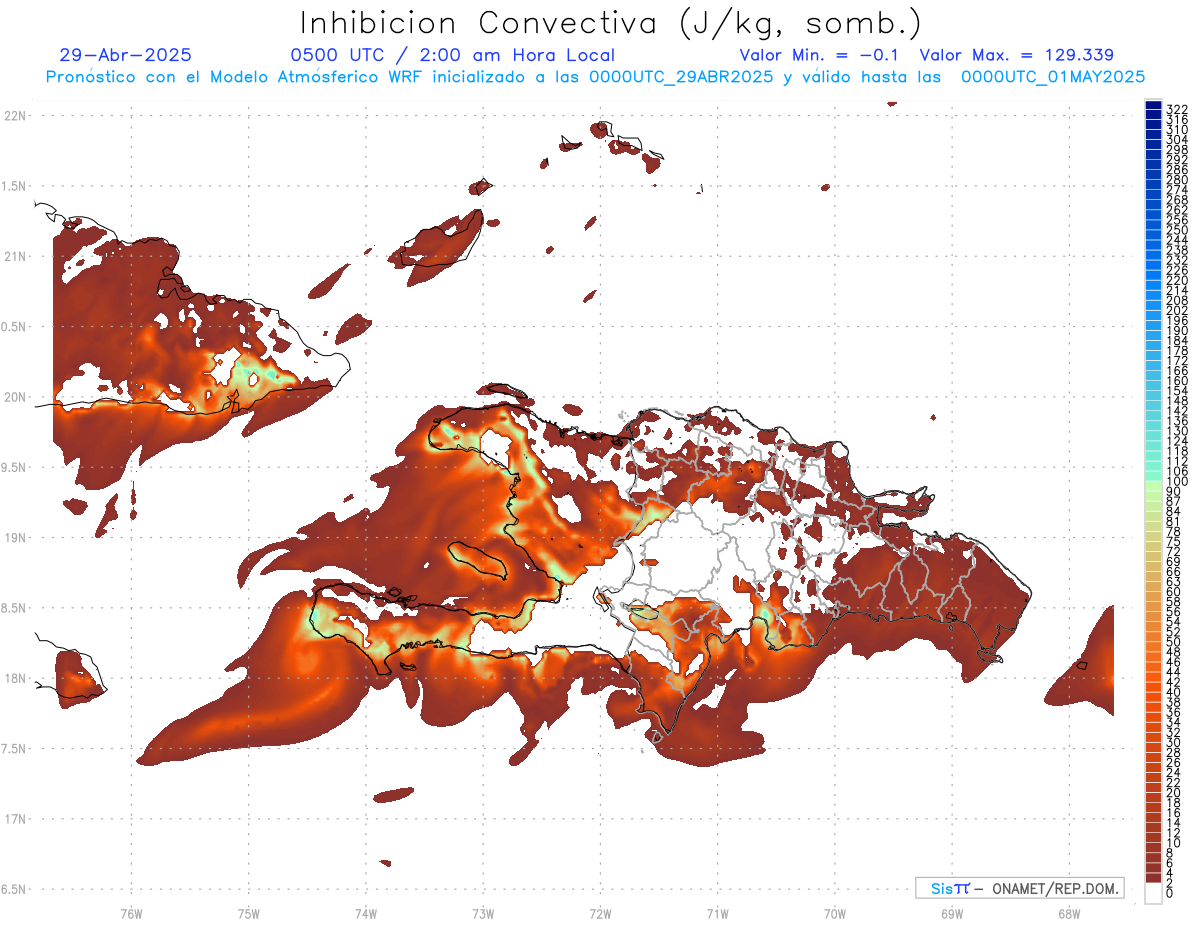This screenshot has width=1200, height=927.
Task: Click the 'Pronóstico con el Modelo Atmósferico WRF' line
Action: pos(595,77)
